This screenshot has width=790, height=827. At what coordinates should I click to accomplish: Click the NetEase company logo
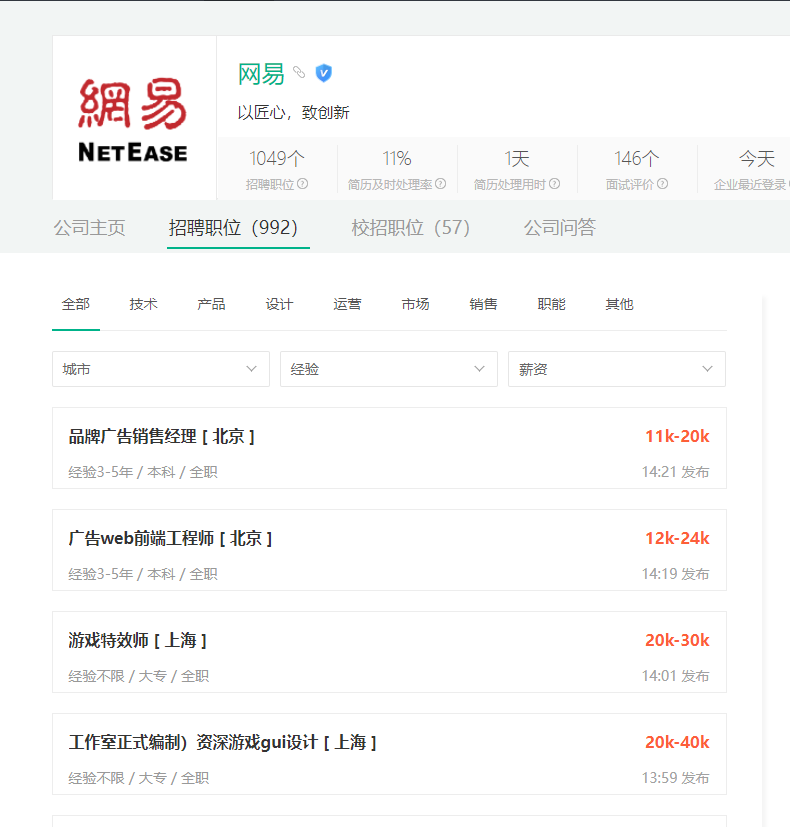point(133,120)
